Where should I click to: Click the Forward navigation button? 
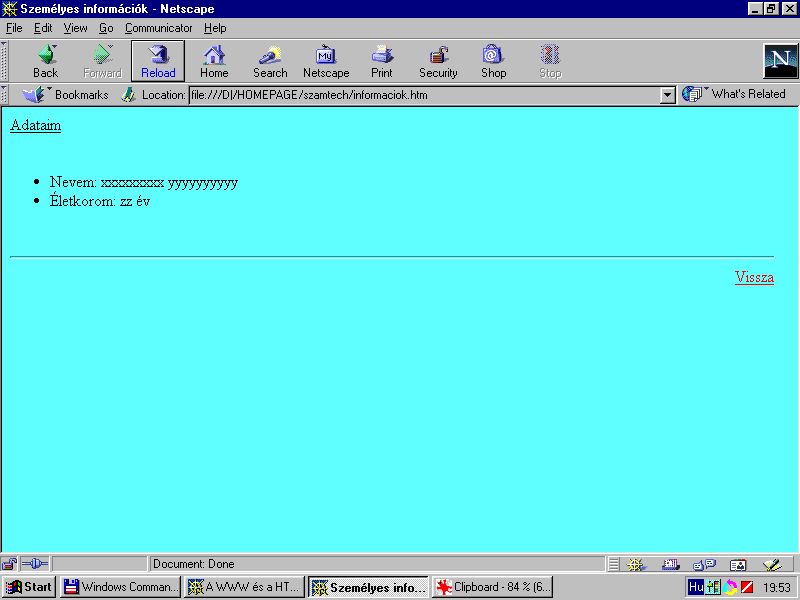(x=102, y=61)
